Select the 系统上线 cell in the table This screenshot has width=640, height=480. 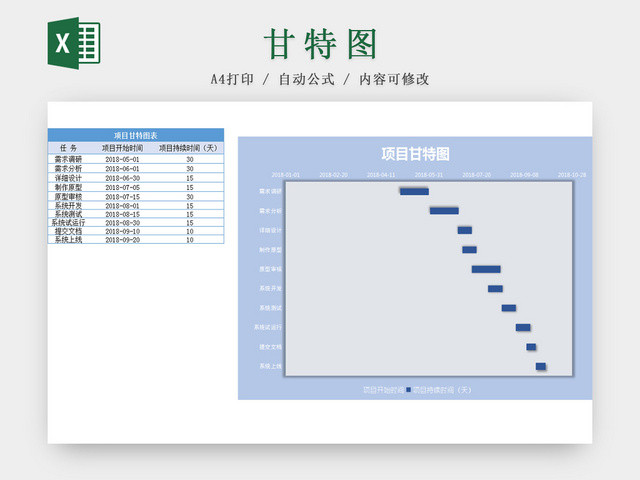(68, 240)
